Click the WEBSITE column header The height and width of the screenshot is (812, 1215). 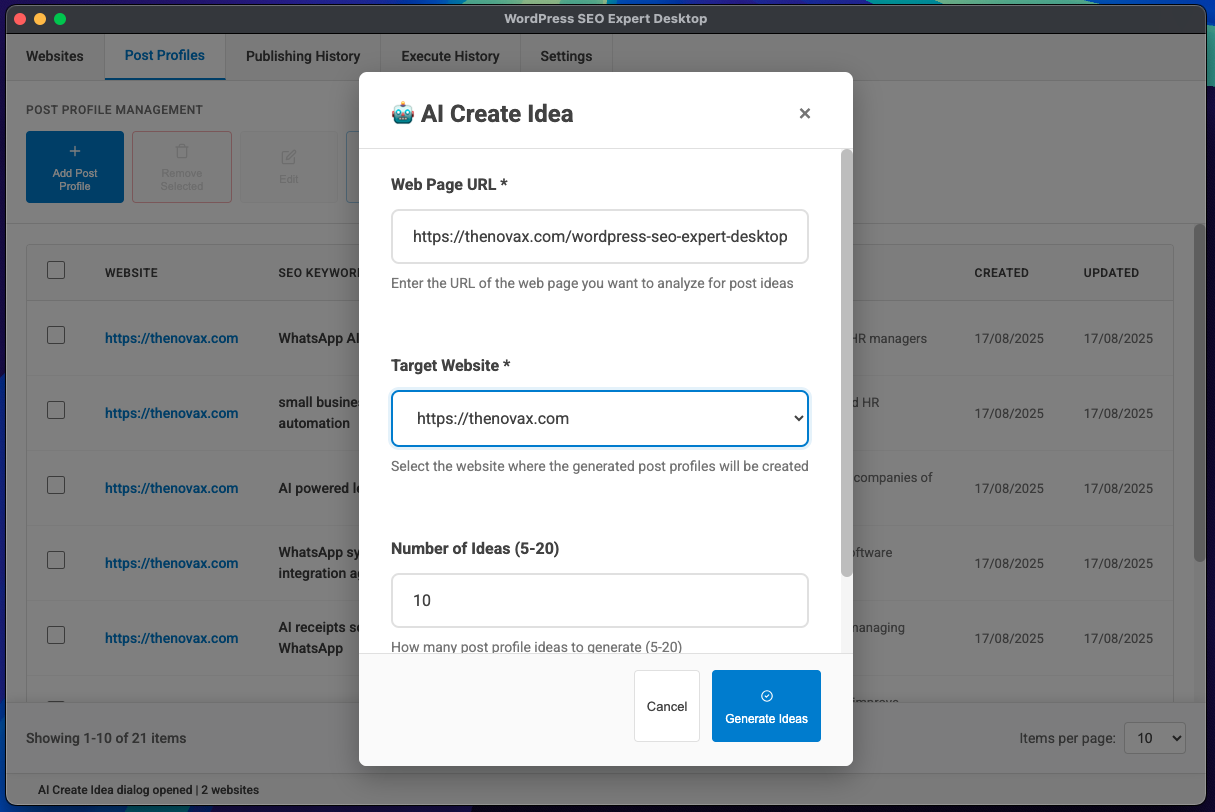click(131, 272)
